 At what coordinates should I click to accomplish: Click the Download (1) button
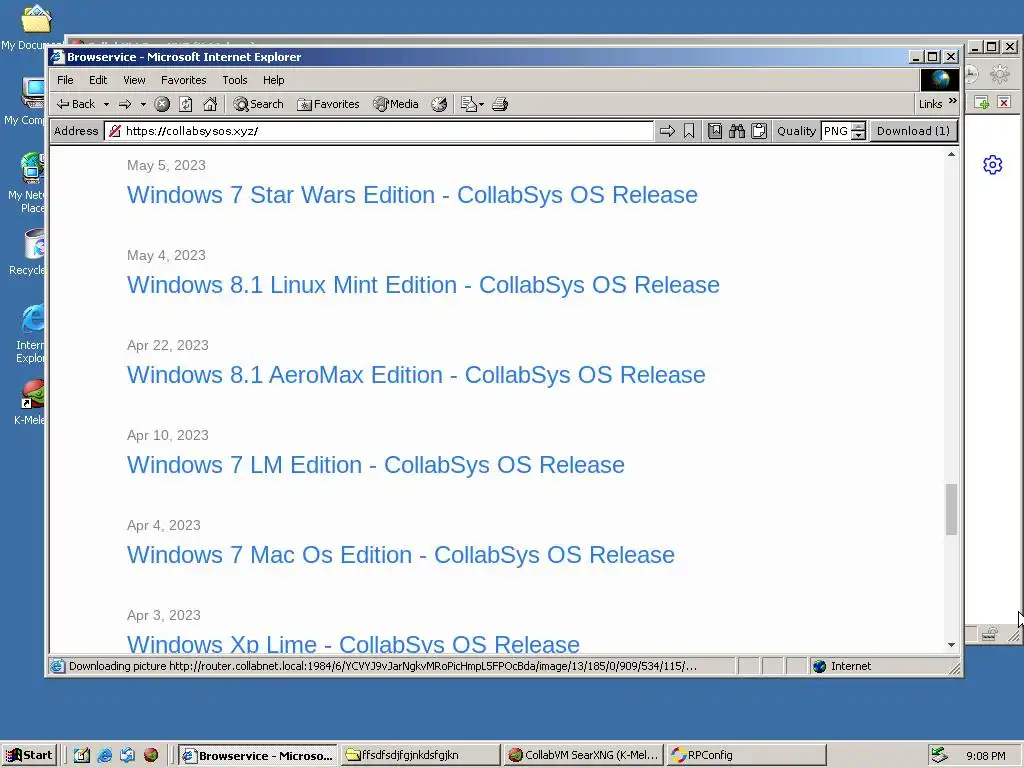pyautogui.click(x=913, y=131)
